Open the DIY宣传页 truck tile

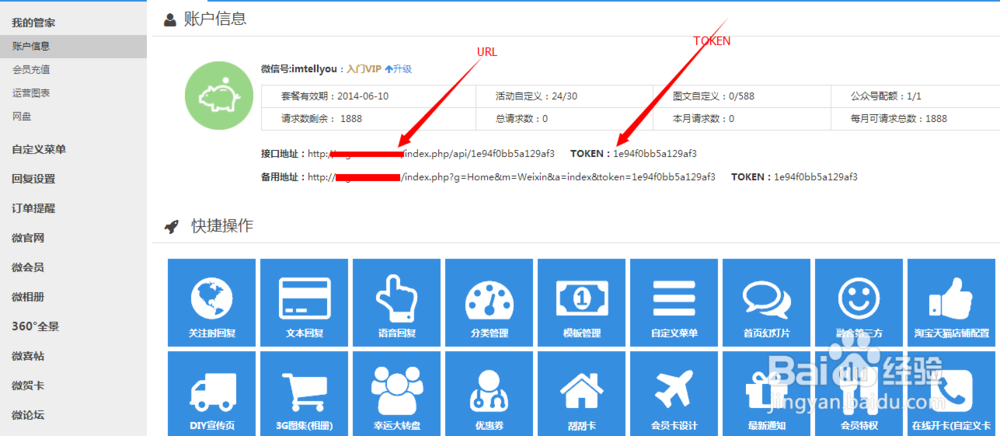[x=212, y=393]
